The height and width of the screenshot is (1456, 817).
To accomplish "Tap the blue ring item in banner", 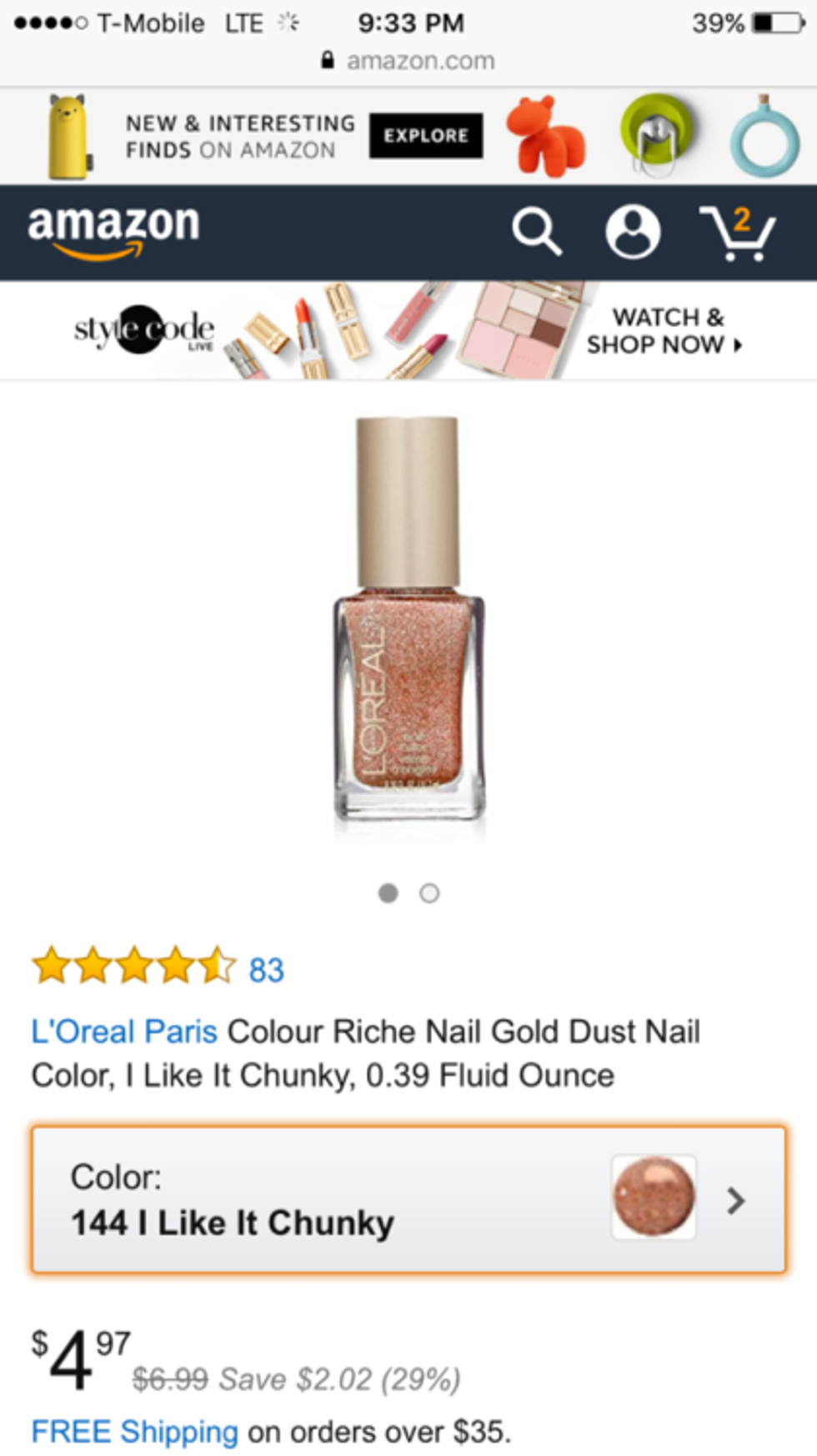I will pos(764,135).
